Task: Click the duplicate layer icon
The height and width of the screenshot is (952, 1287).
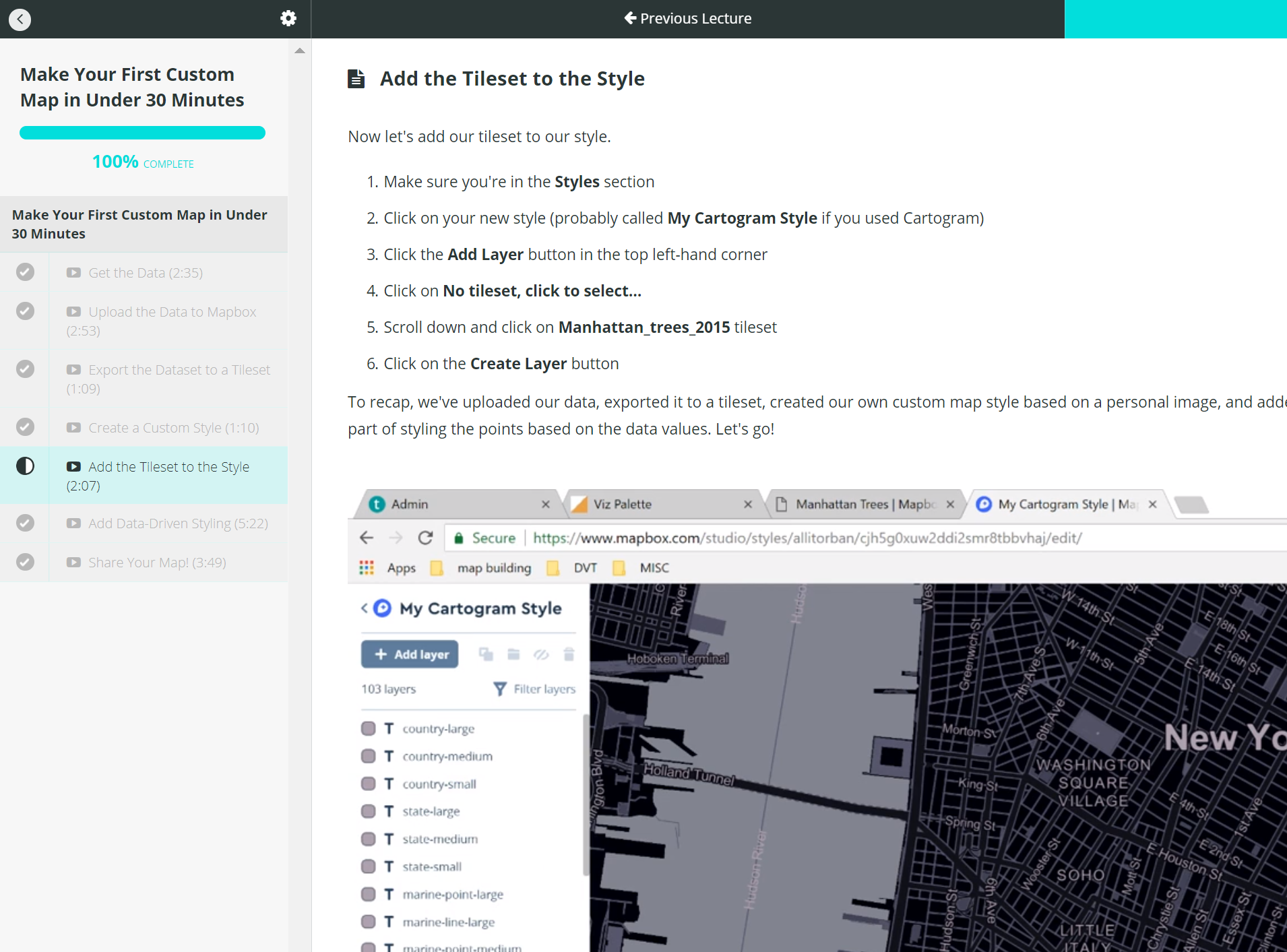Action: (486, 654)
